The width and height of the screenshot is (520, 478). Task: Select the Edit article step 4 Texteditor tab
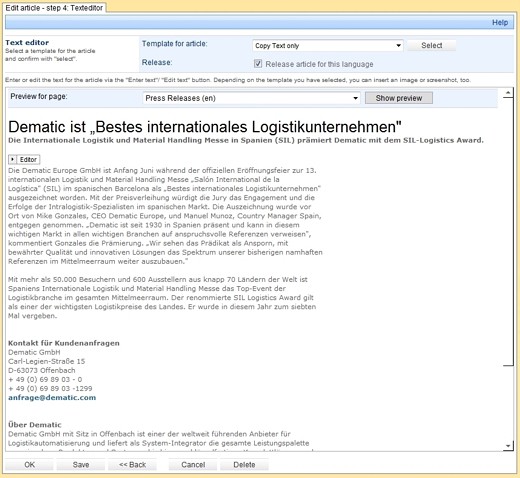[54, 8]
